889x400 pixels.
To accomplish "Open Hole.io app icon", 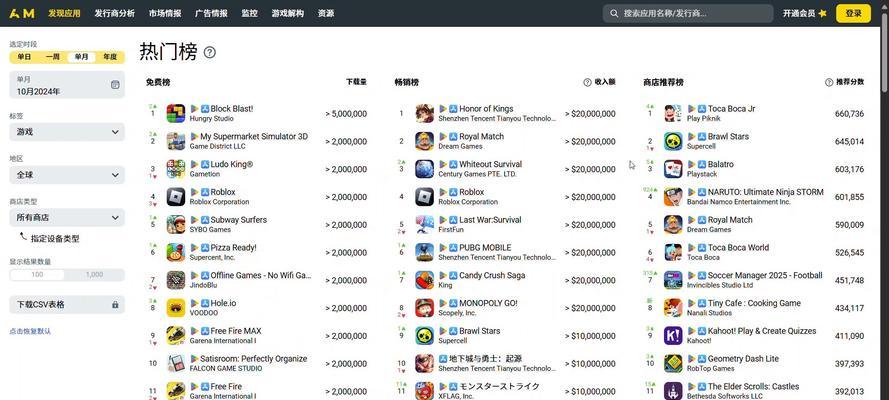I will tap(176, 308).
